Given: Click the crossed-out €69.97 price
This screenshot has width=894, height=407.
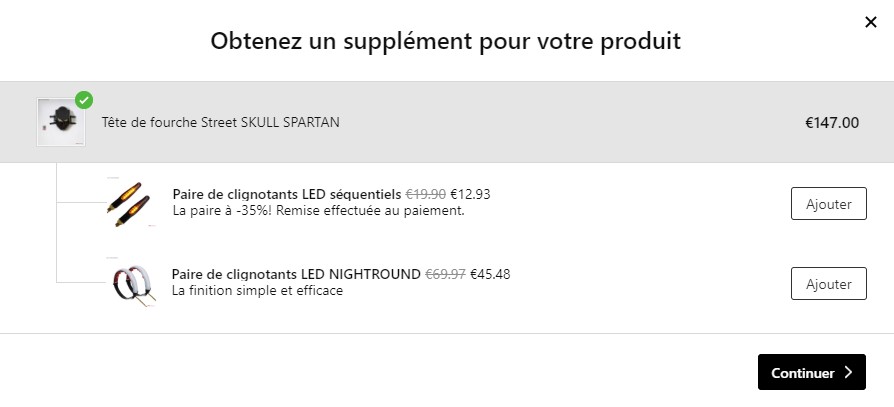Looking at the screenshot, I should click(445, 274).
